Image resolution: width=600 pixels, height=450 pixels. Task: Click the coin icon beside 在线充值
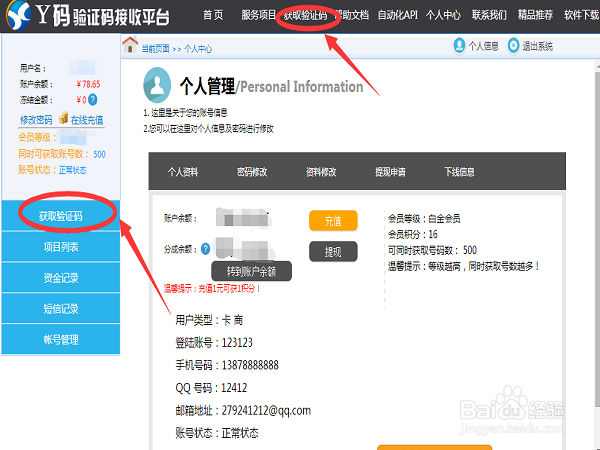click(x=64, y=118)
